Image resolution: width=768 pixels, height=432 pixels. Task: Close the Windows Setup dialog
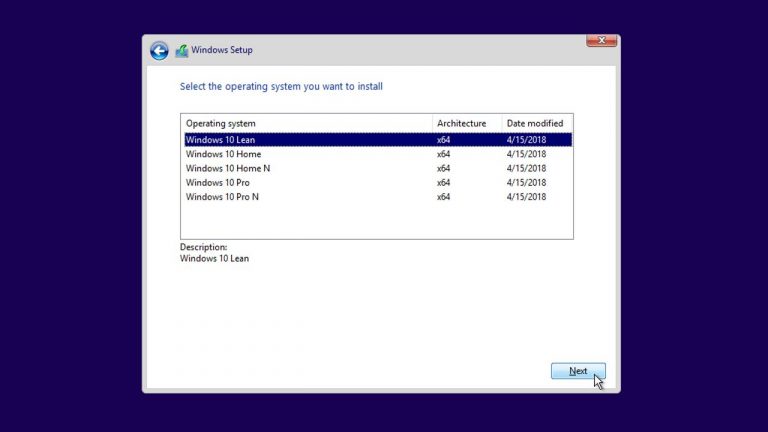601,41
